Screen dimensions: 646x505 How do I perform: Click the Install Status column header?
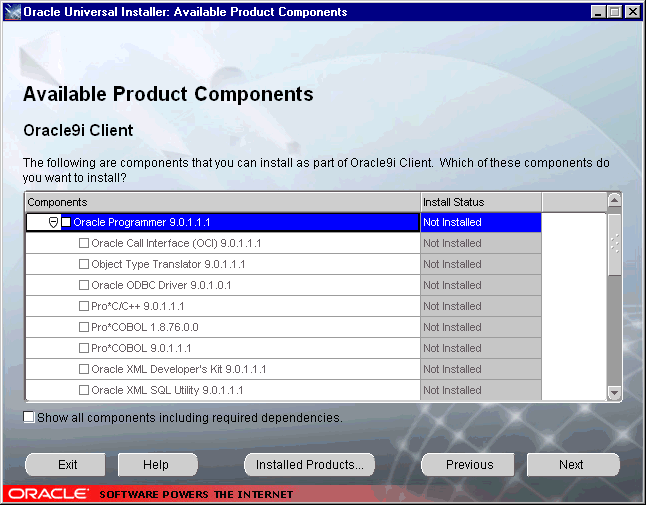[x=481, y=202]
